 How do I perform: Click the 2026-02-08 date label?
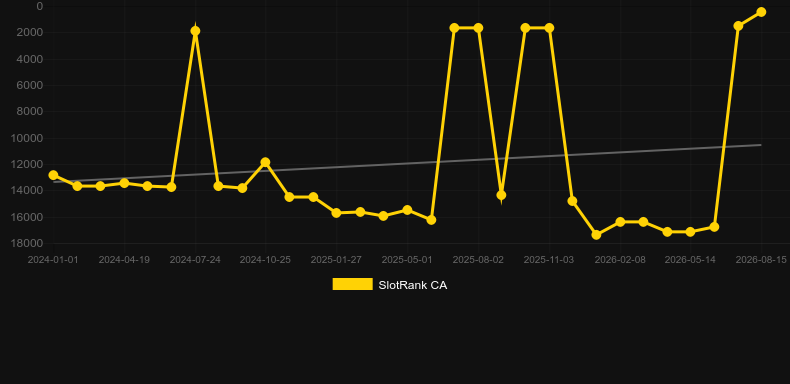(x=620, y=260)
